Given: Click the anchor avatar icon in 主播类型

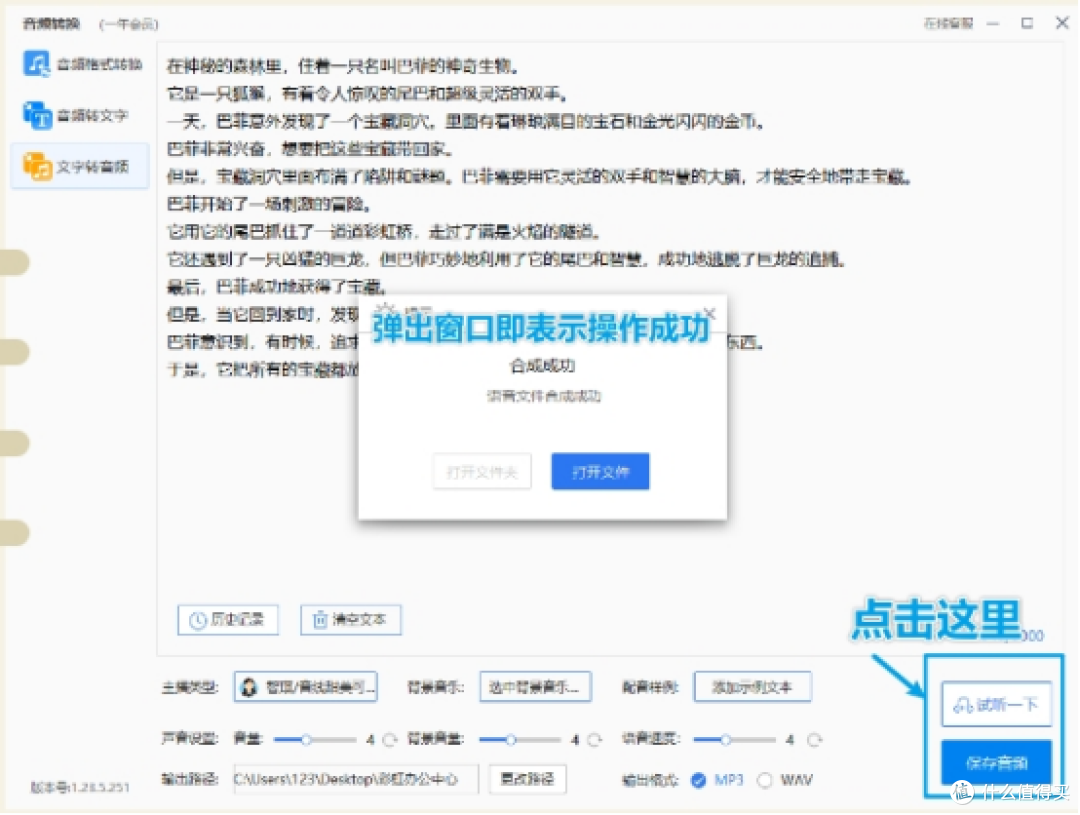Looking at the screenshot, I should coord(249,687).
